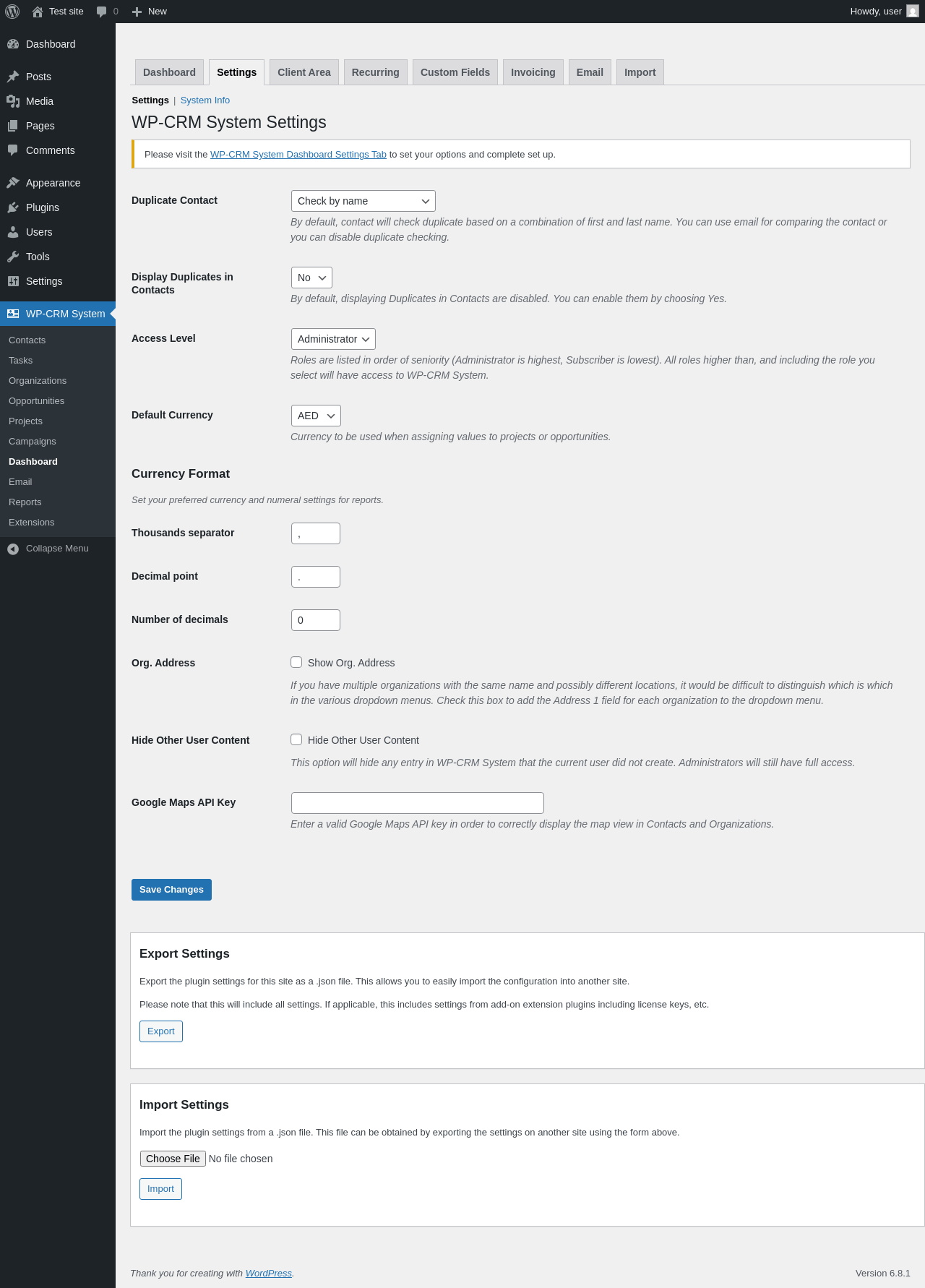Image resolution: width=925 pixels, height=1288 pixels.
Task: Click the Version 6.8.1 footer text
Action: click(x=883, y=1274)
